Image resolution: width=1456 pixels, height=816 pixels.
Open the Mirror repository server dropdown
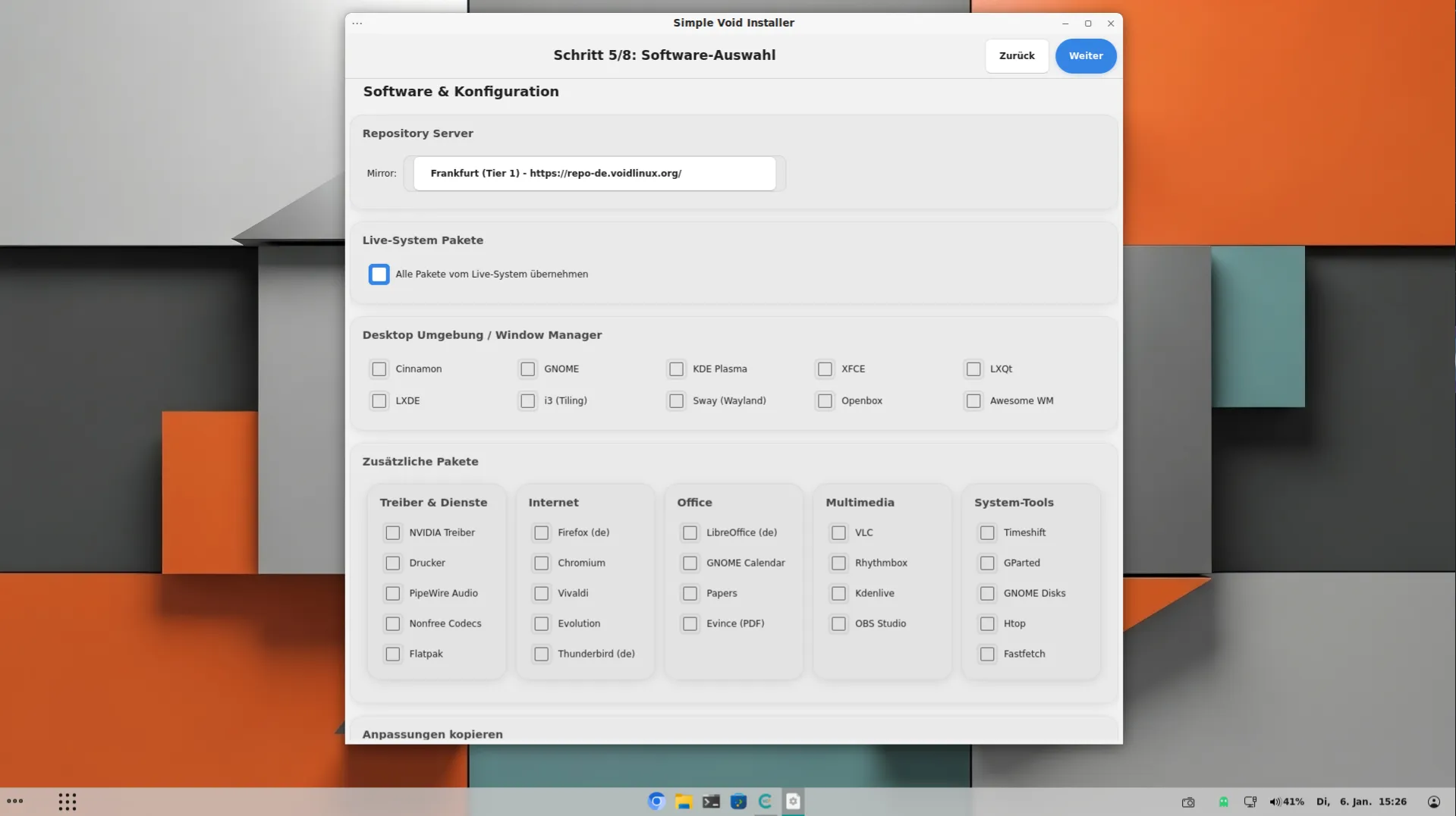click(594, 174)
